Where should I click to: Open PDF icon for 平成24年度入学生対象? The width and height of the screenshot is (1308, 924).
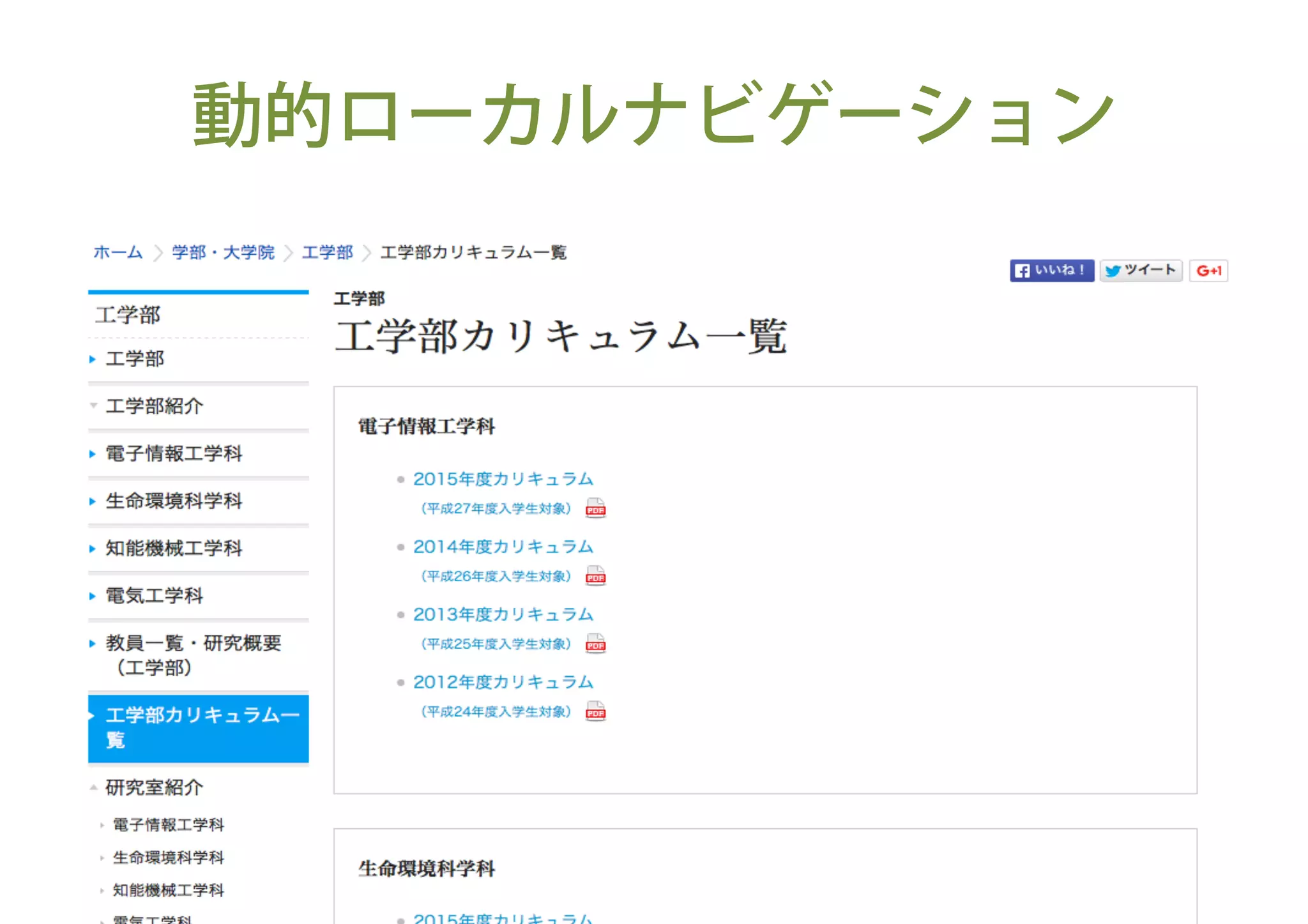click(x=595, y=711)
